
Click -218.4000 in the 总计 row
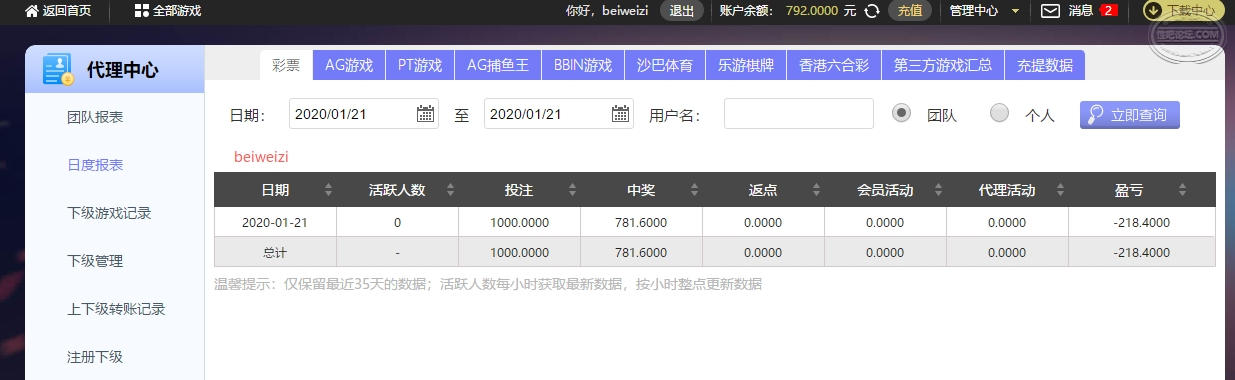1141,253
